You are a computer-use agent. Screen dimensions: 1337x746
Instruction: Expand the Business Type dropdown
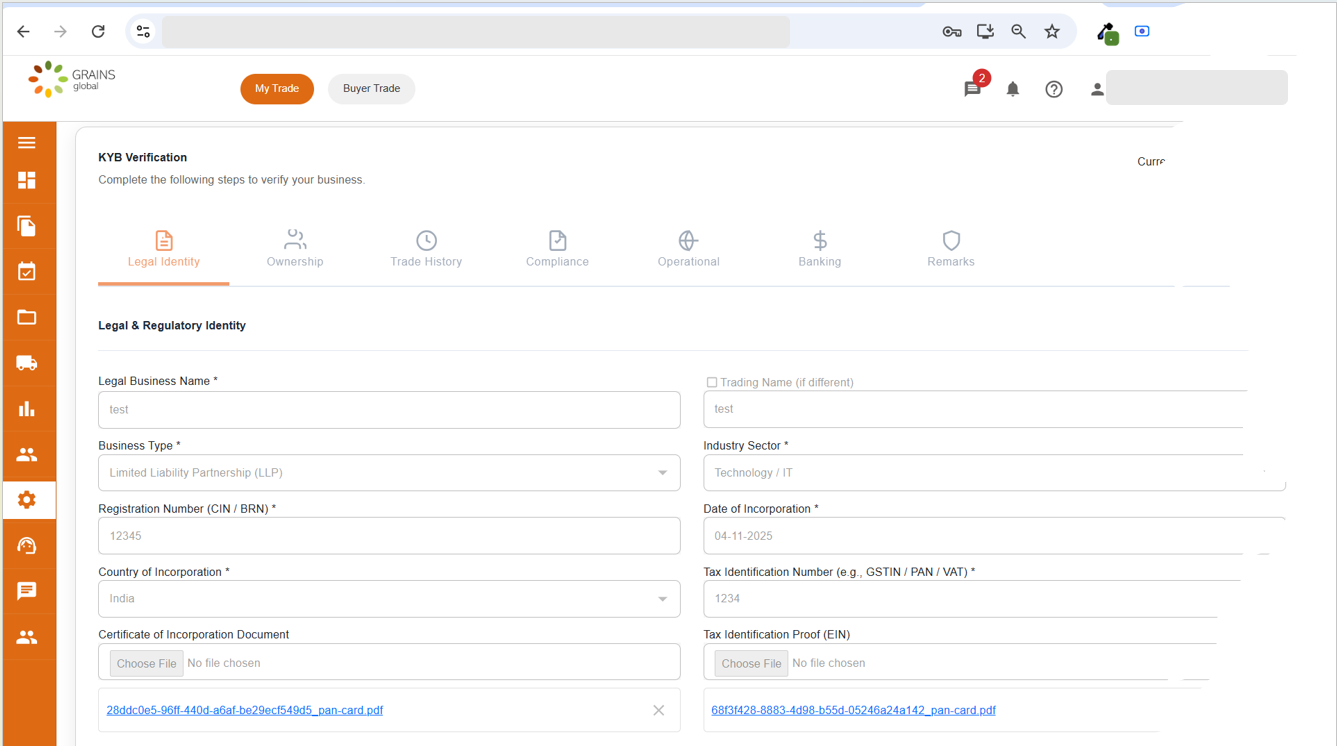pos(389,473)
